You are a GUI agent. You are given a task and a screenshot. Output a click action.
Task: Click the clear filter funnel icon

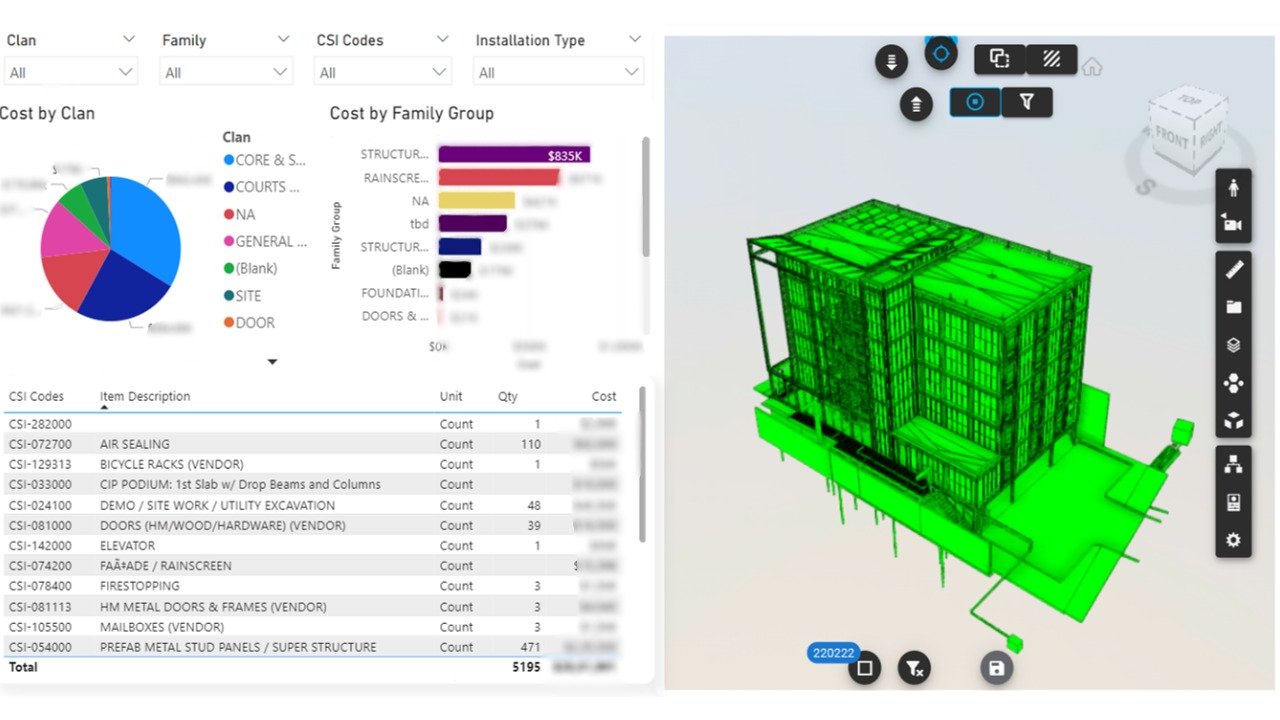pos(914,668)
